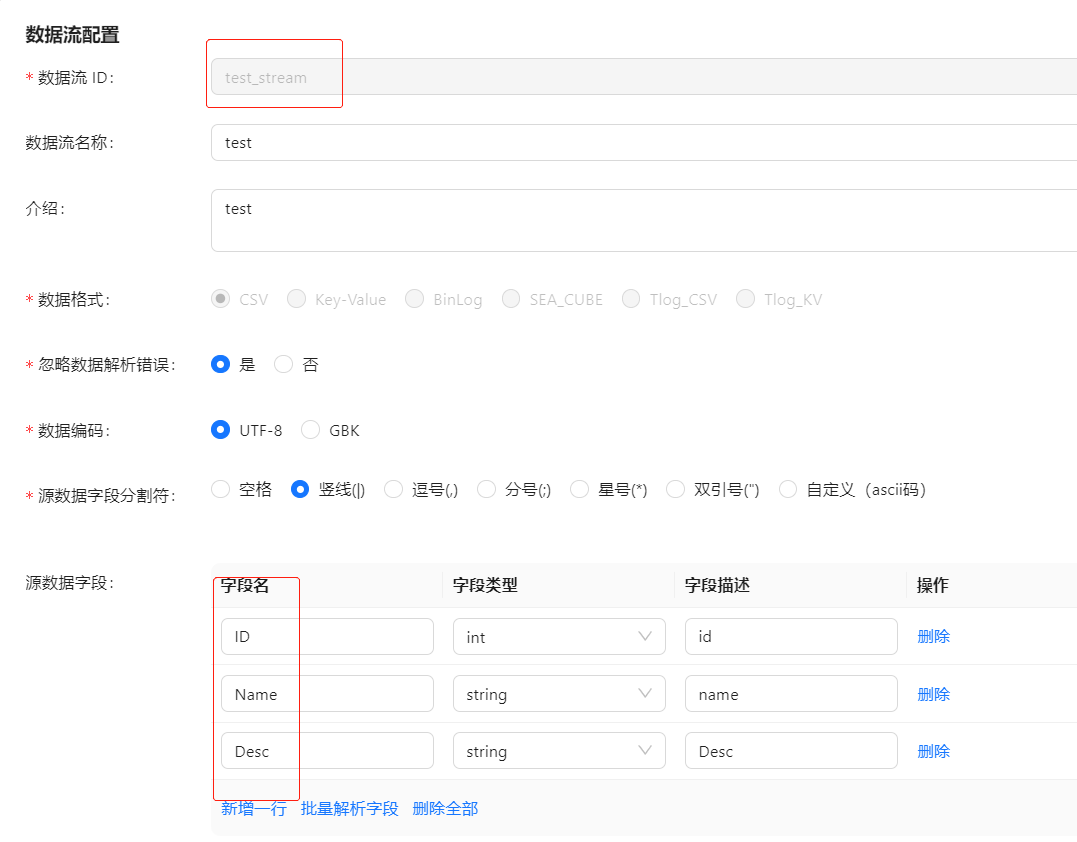Focus the 介绍 description textarea
This screenshot has height=842, width=1077.
pyautogui.click(x=640, y=220)
